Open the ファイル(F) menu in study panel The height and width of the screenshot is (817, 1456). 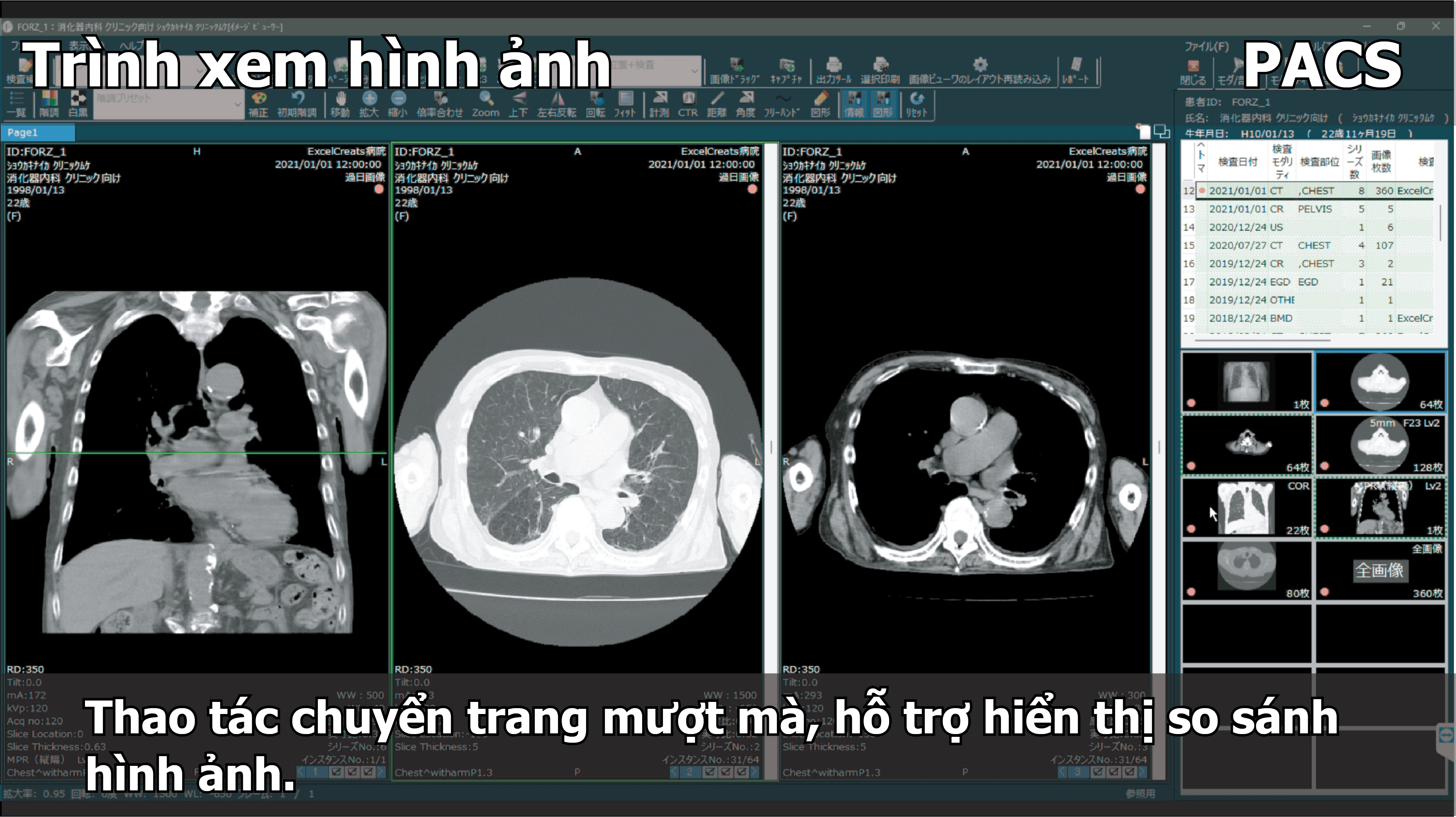coord(1207,46)
